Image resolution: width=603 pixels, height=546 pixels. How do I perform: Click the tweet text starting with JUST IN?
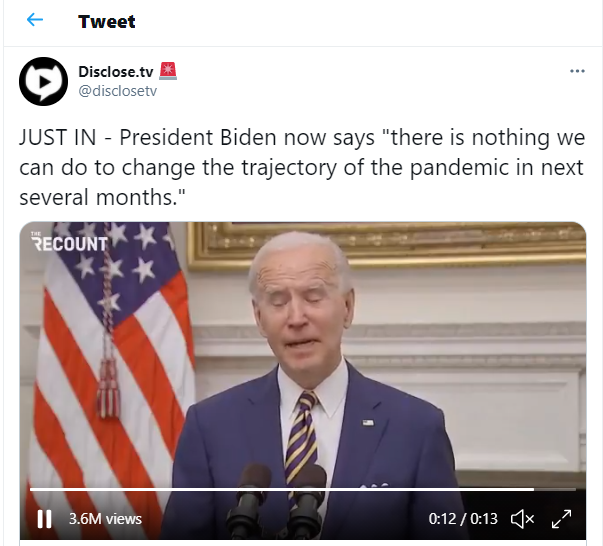(302, 167)
